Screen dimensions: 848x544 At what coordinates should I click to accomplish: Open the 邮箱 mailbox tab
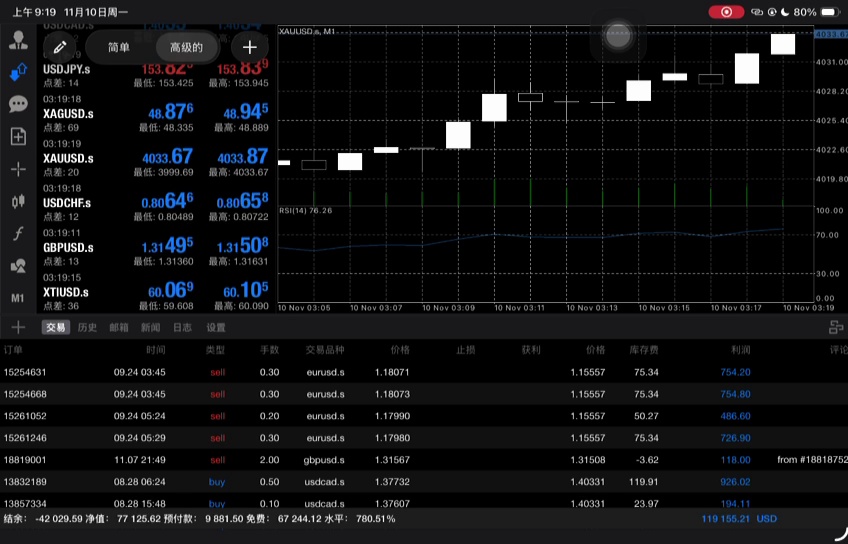(x=119, y=327)
